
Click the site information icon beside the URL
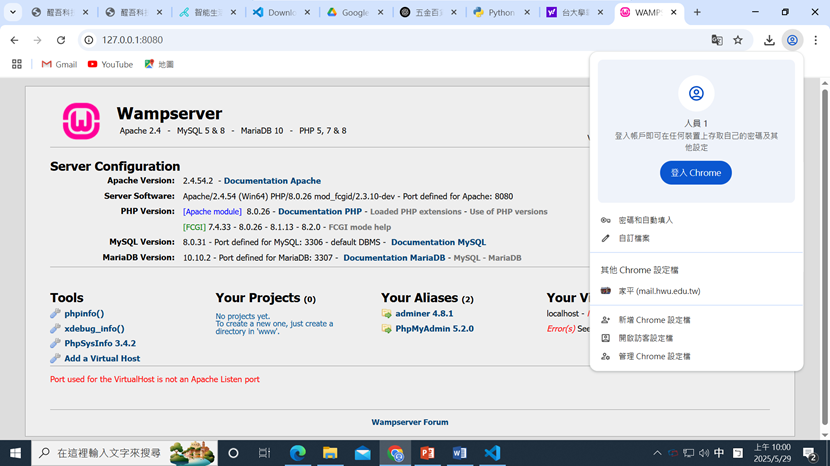coord(89,40)
